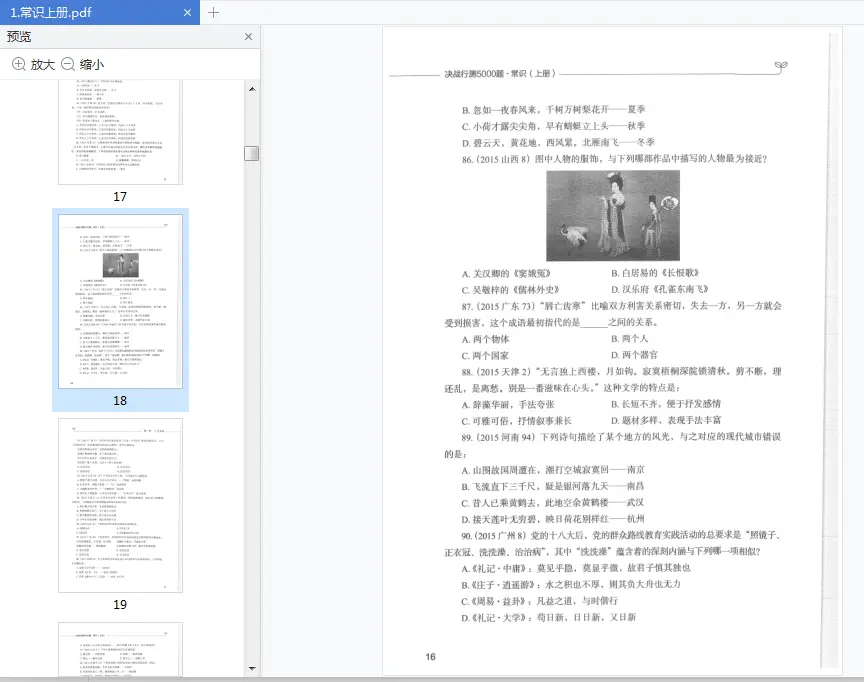
Task: Click option A 关汉卿的《窦娥冤》
Action: click(506, 273)
